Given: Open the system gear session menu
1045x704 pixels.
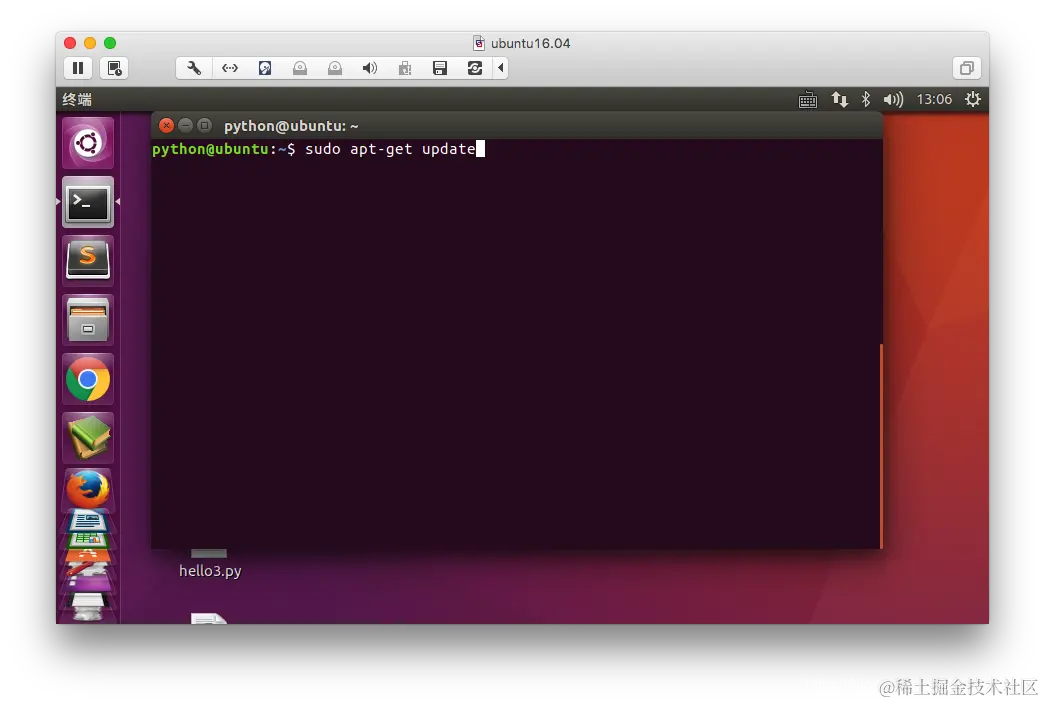Looking at the screenshot, I should click(973, 99).
